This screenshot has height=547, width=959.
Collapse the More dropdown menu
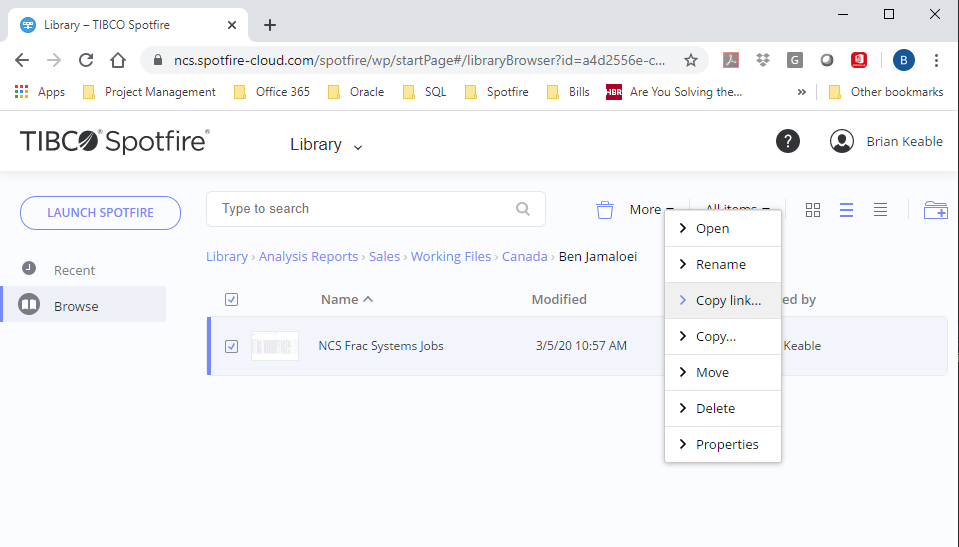point(651,210)
